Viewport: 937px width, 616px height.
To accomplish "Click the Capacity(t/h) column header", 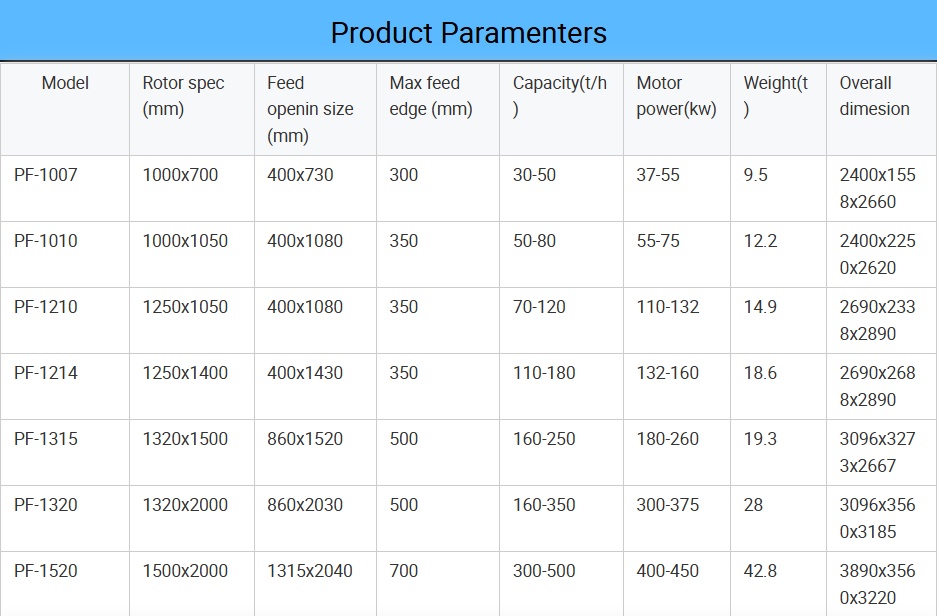I will (559, 96).
